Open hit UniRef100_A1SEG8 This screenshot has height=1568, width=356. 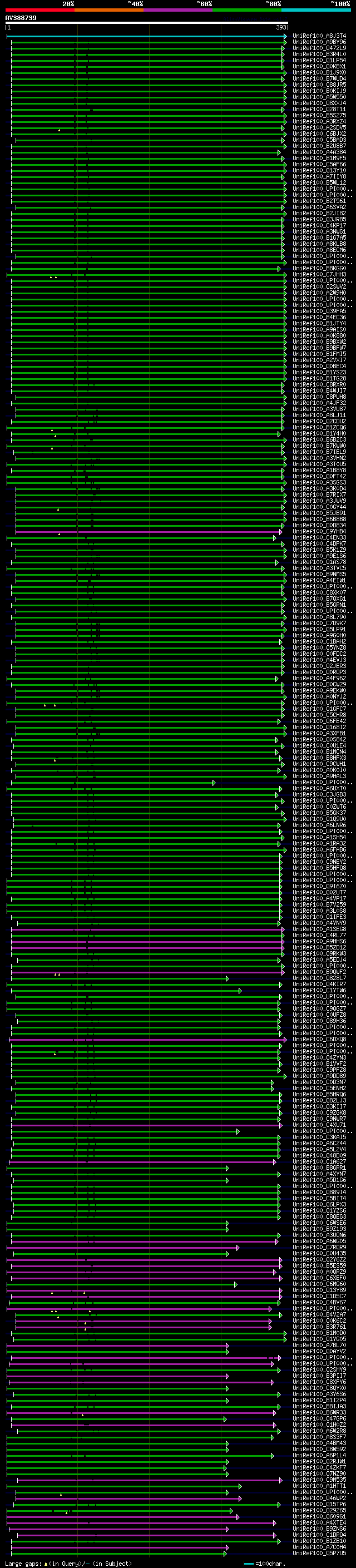click(x=319, y=929)
